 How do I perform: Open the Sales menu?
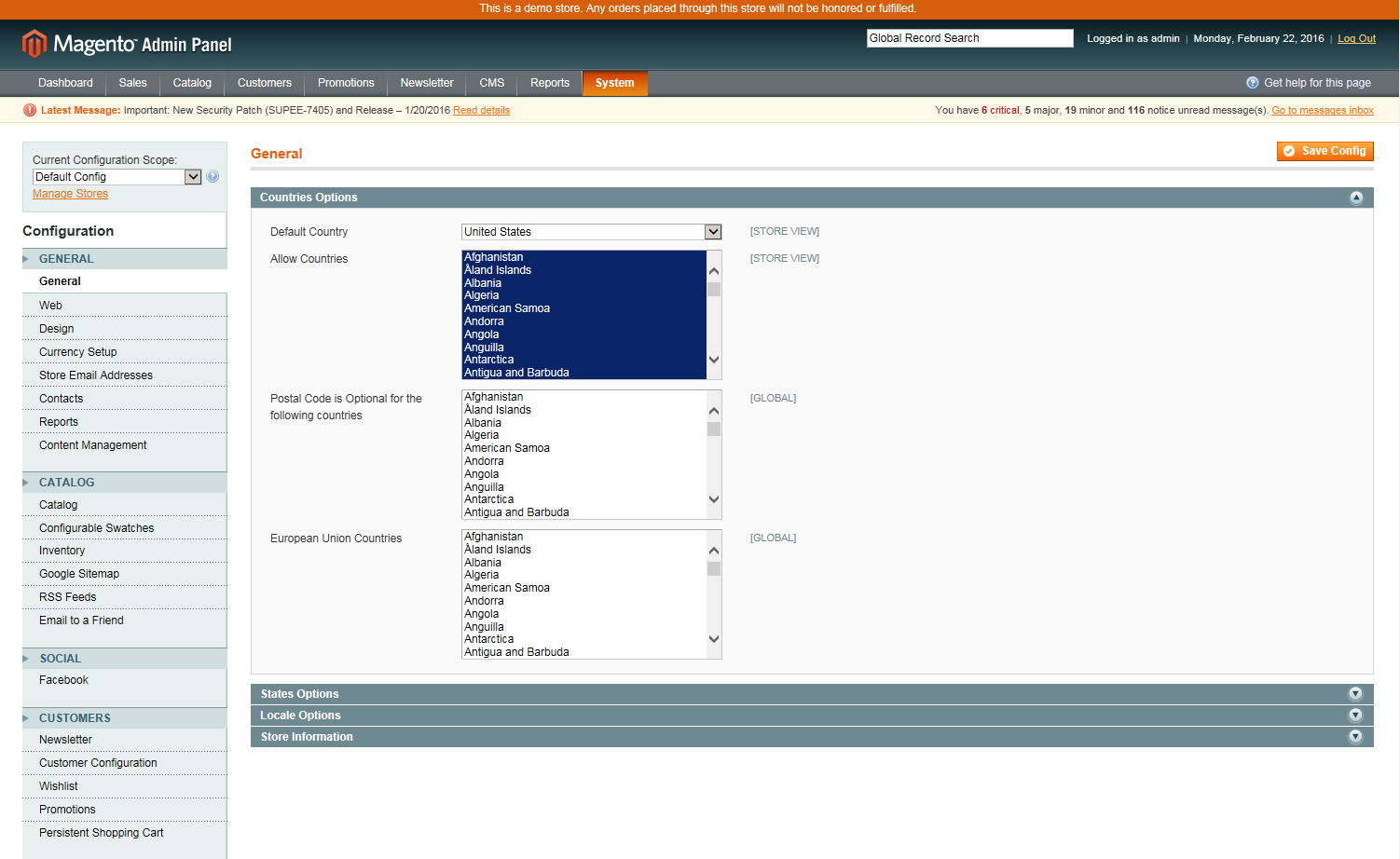coord(132,83)
